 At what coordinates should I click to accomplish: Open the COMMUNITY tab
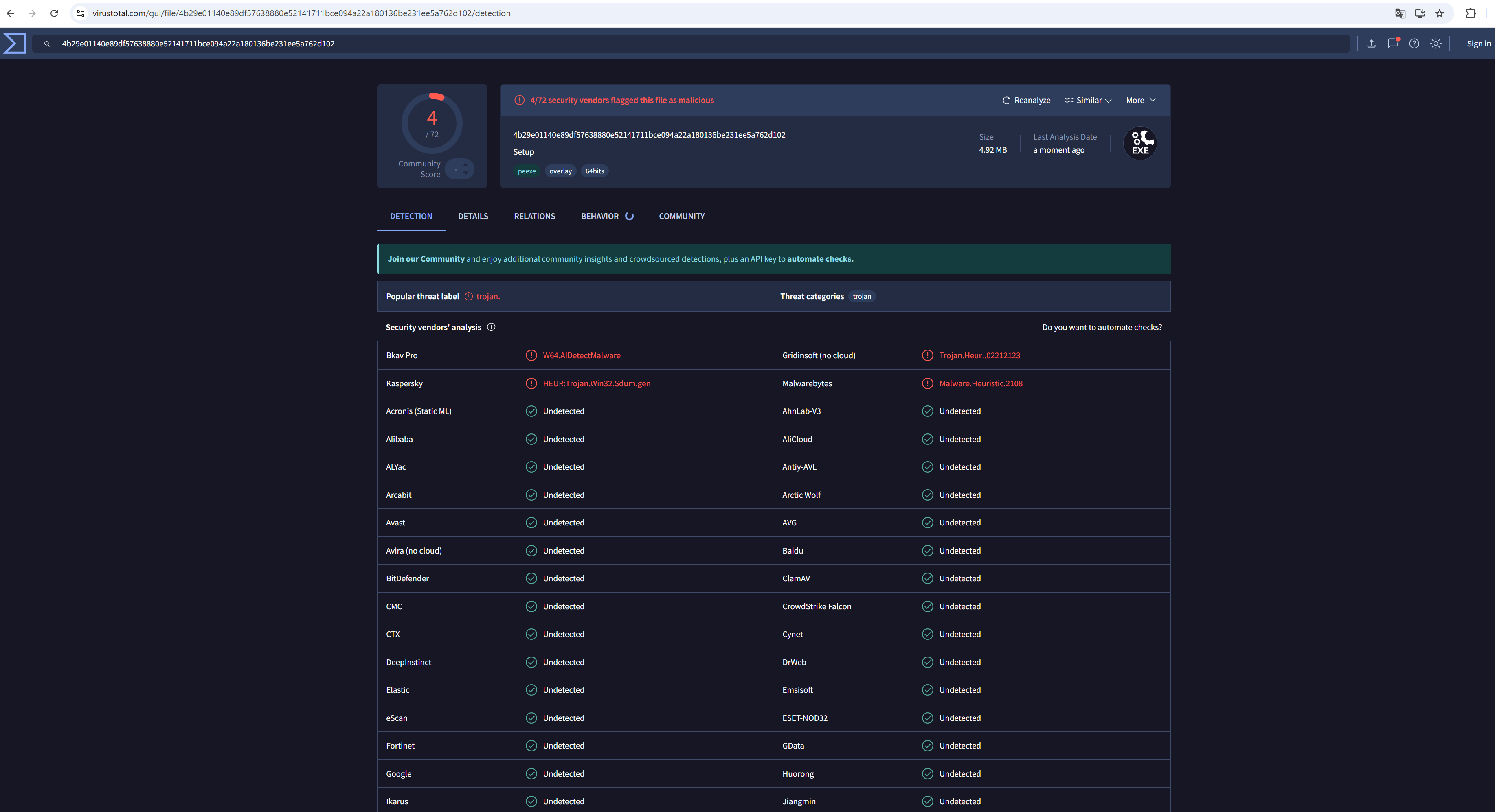[x=682, y=217]
